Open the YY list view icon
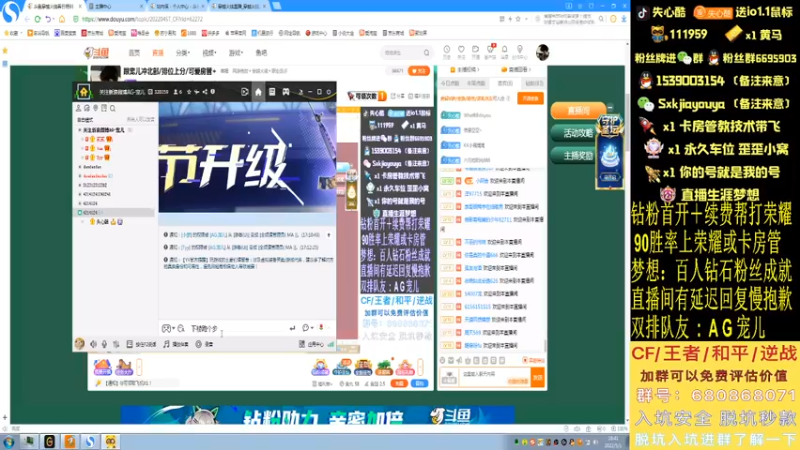This screenshot has height=450, width=800. [x=272, y=92]
